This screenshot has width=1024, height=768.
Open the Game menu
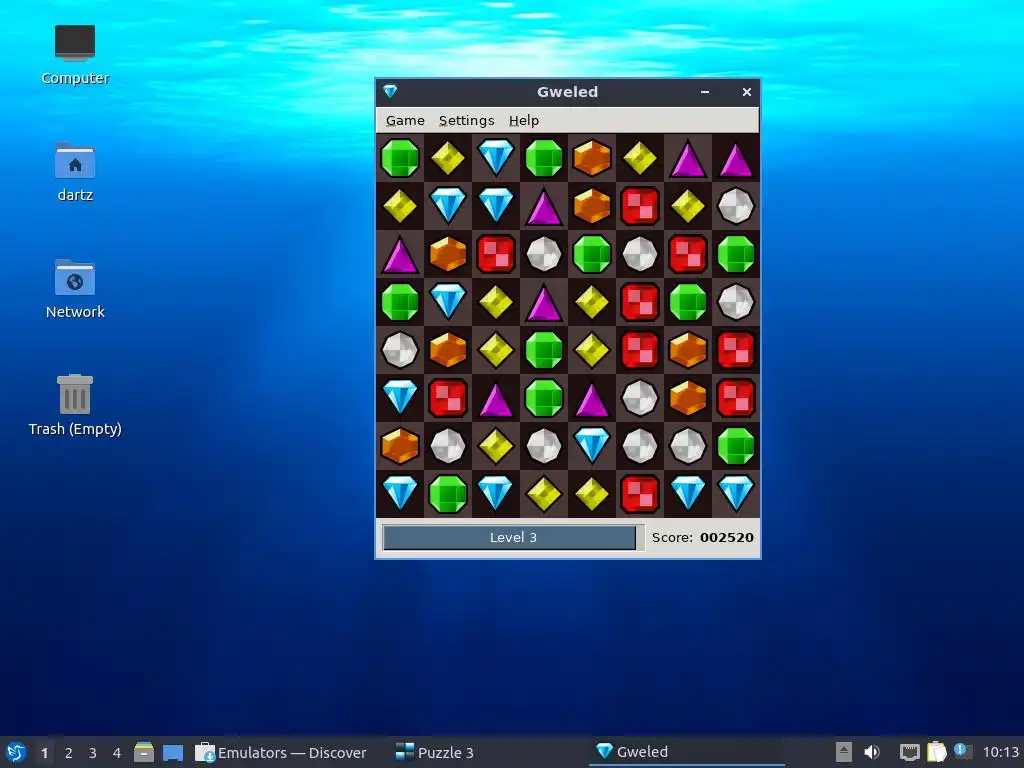(405, 120)
